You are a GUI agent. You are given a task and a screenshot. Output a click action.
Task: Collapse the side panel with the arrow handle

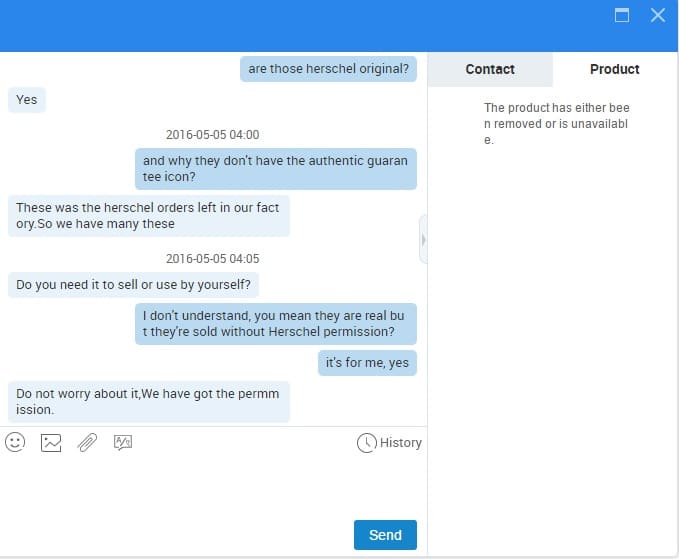[x=424, y=239]
